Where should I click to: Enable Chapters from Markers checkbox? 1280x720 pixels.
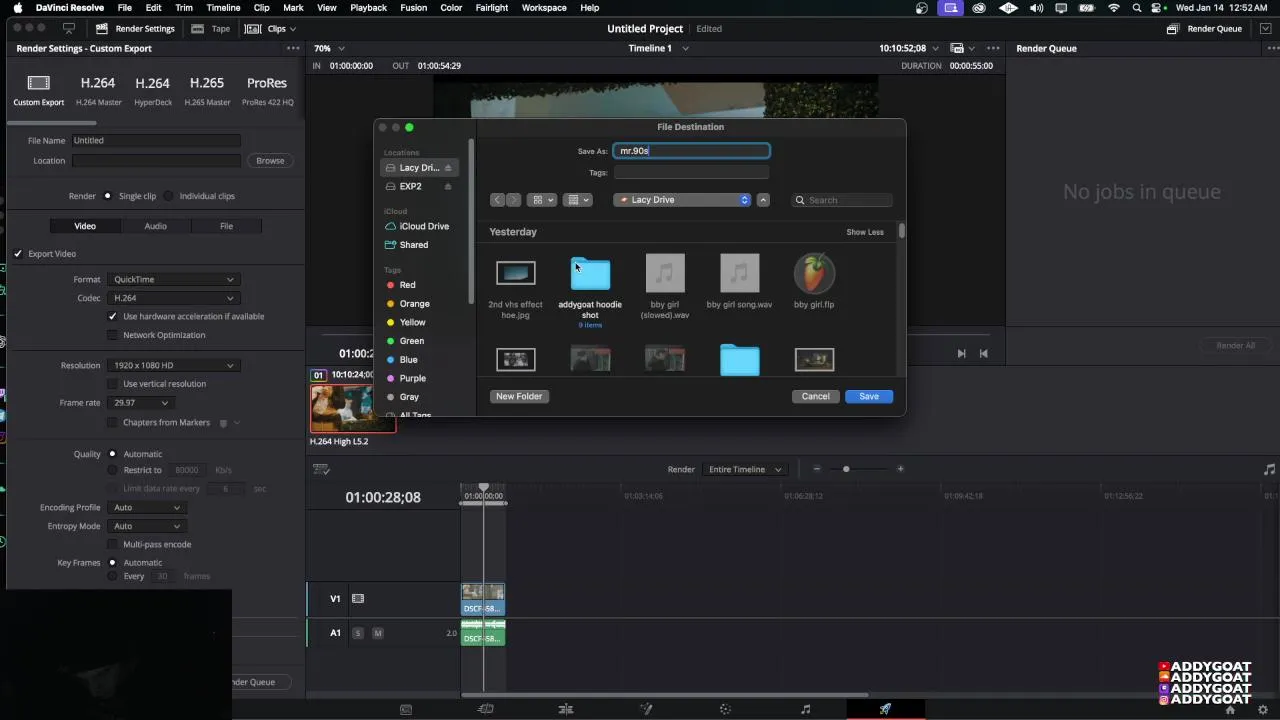[x=113, y=423]
